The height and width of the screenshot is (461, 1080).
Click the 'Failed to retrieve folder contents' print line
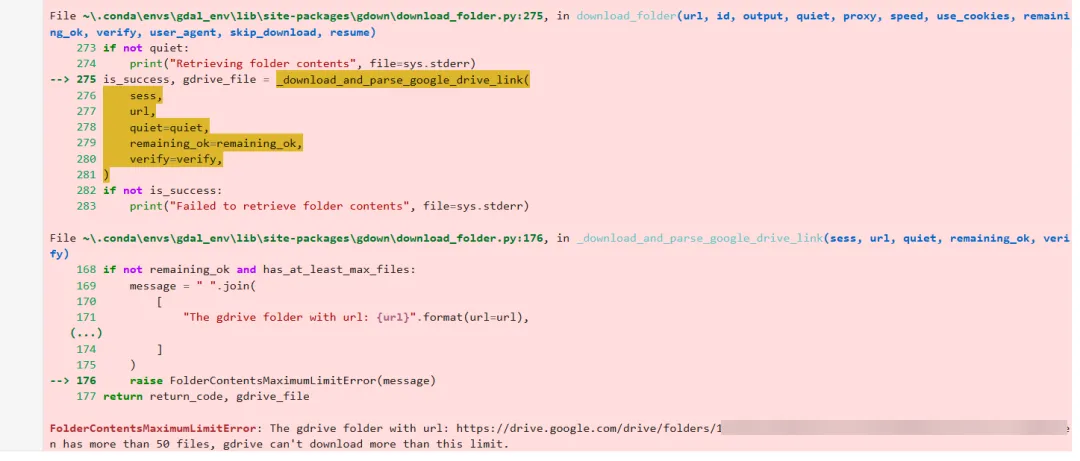pyautogui.click(x=329, y=206)
